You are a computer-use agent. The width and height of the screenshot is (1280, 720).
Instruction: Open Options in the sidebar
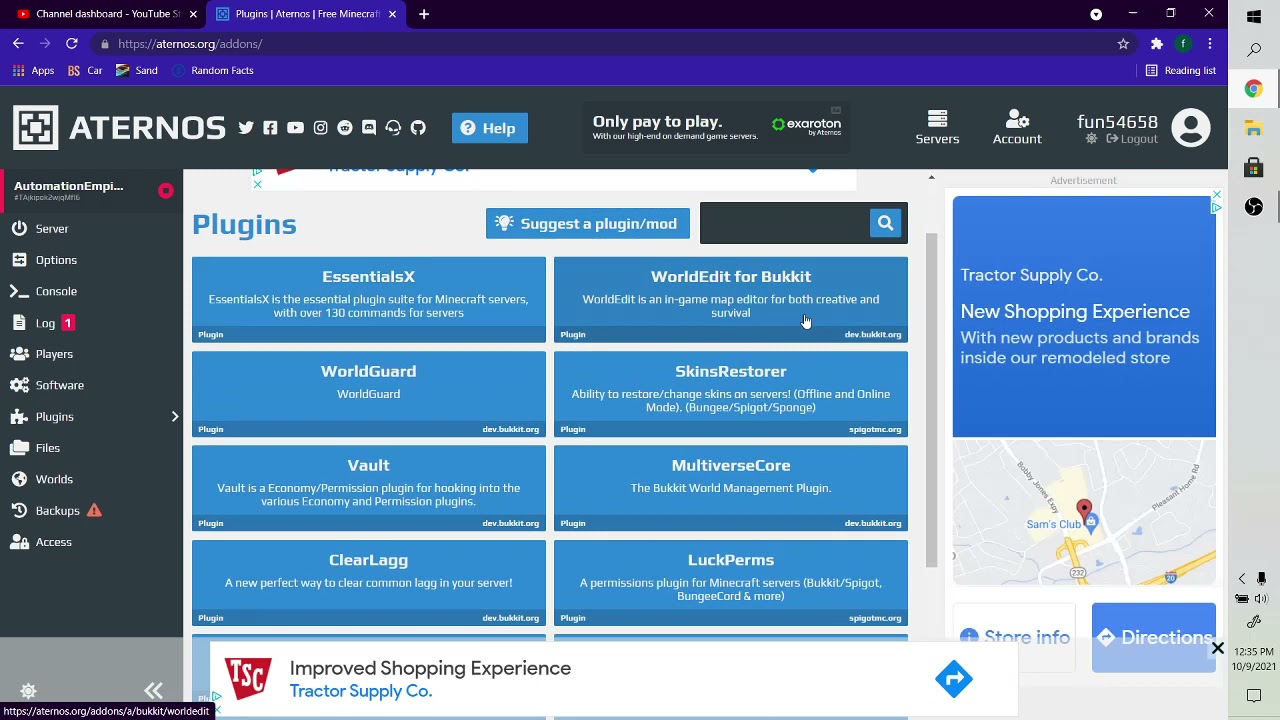[92, 260]
